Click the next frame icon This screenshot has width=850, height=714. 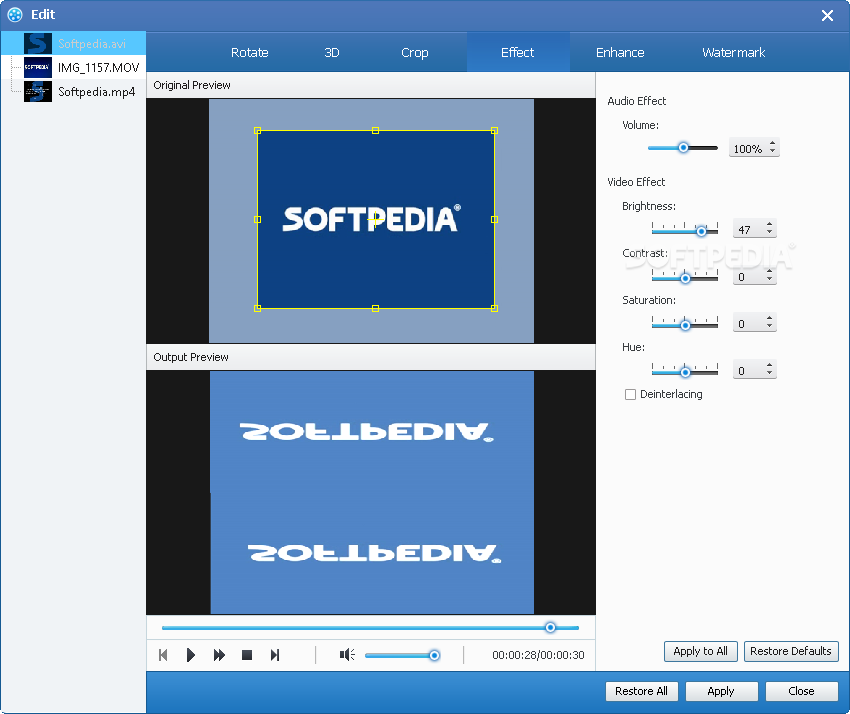click(275, 655)
